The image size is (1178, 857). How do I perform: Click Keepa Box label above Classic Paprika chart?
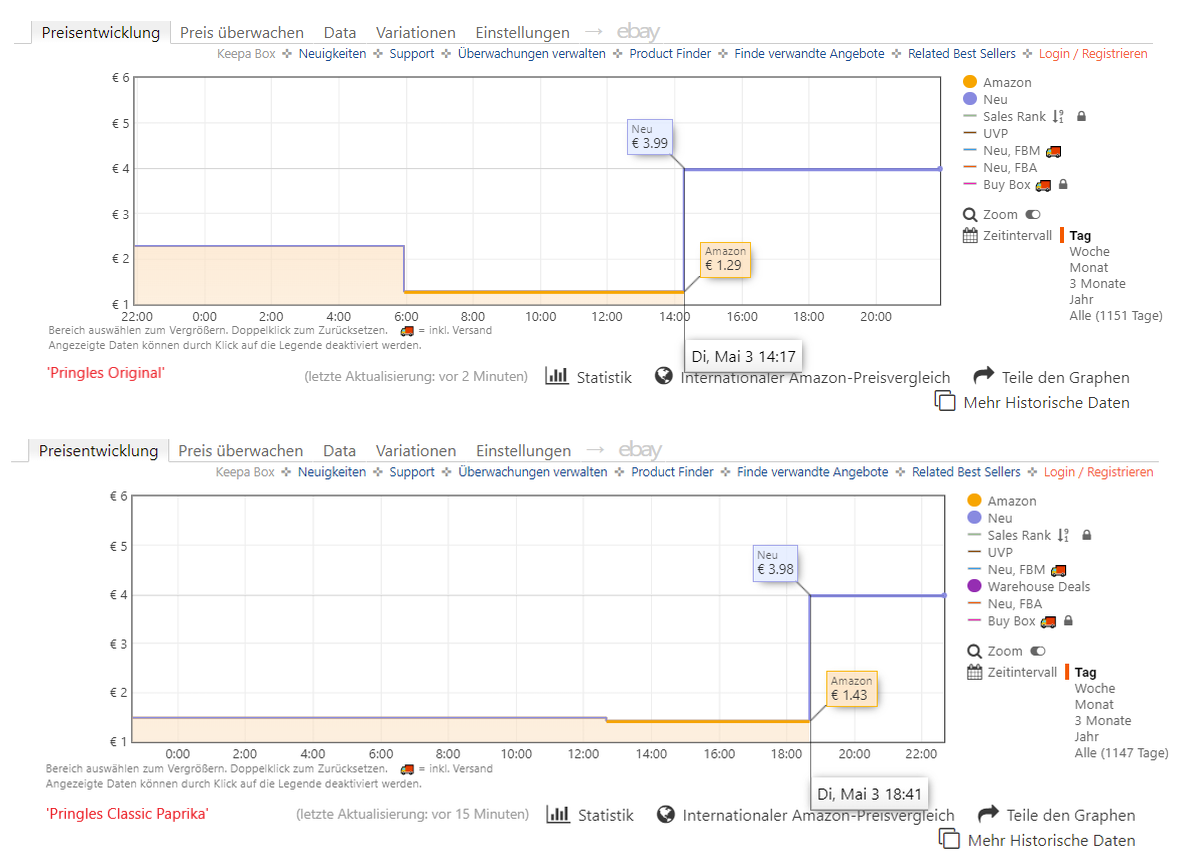245,472
